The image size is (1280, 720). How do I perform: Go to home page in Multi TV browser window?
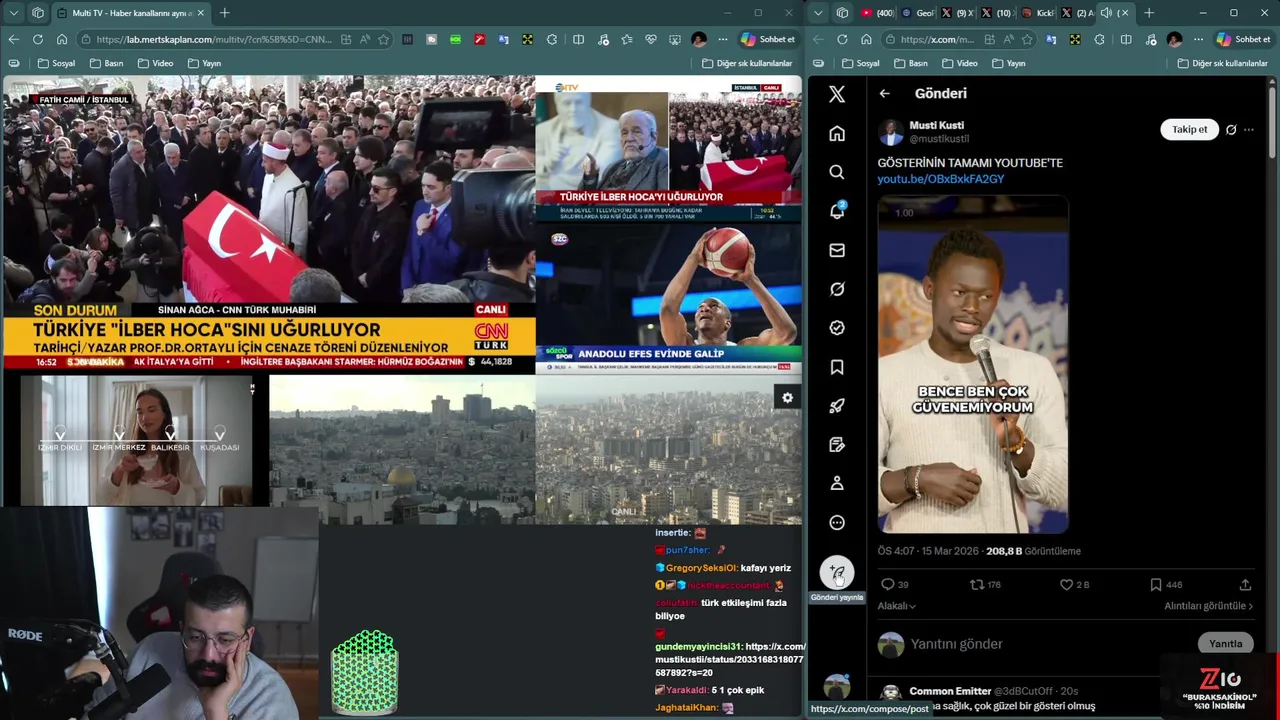click(62, 39)
